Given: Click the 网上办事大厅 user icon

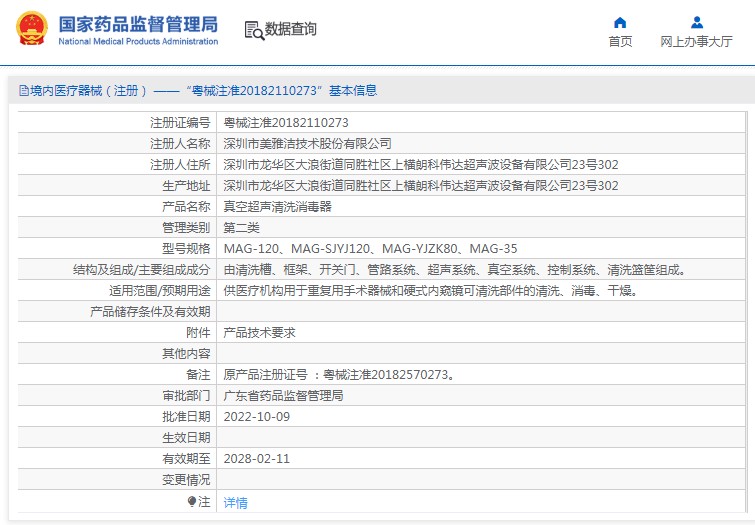Looking at the screenshot, I should [697, 23].
